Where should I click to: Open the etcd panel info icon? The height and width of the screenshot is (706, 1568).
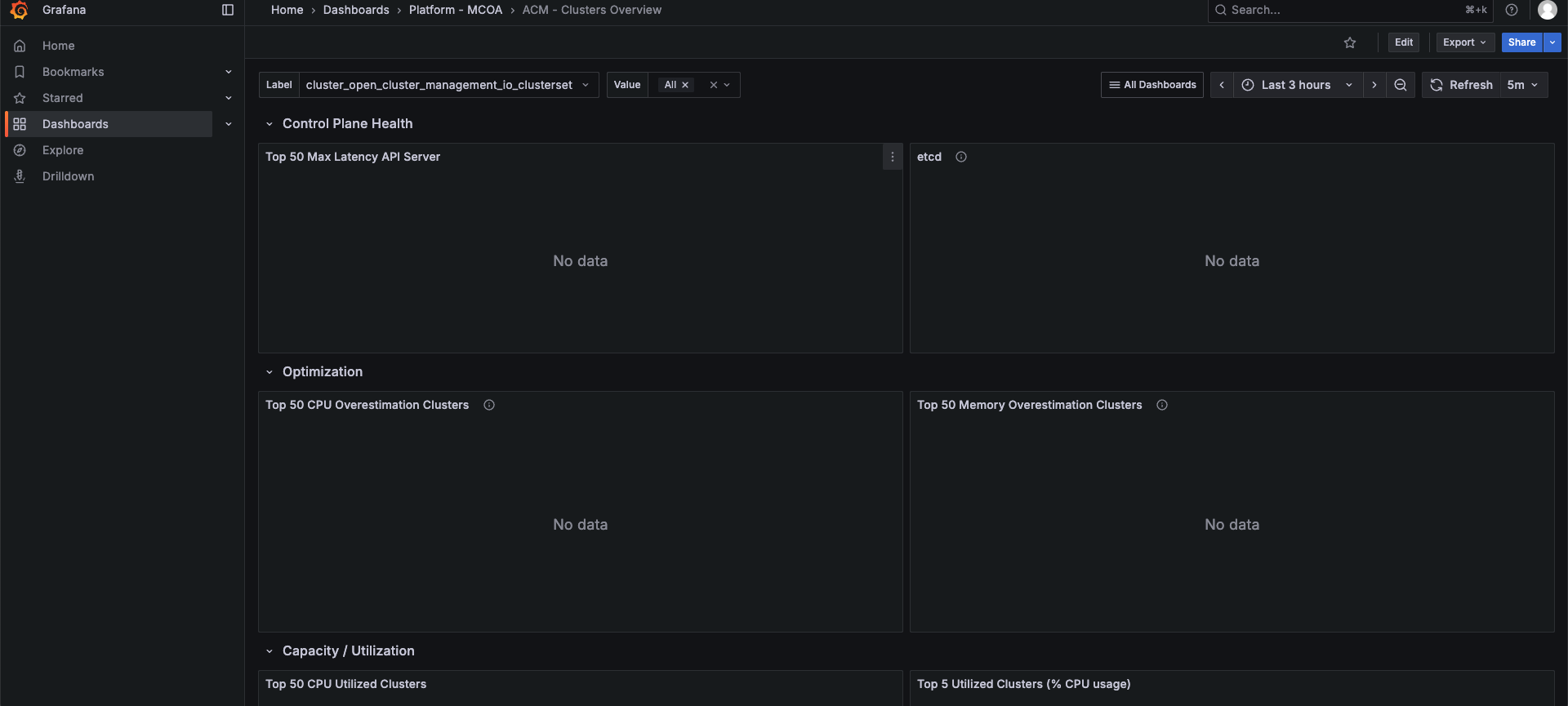961,157
